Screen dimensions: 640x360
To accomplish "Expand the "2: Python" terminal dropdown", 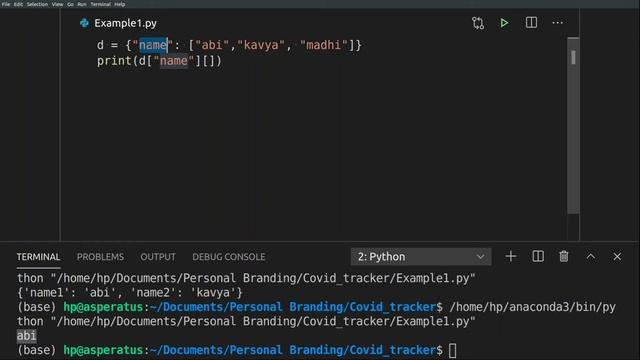I will [x=421, y=257].
